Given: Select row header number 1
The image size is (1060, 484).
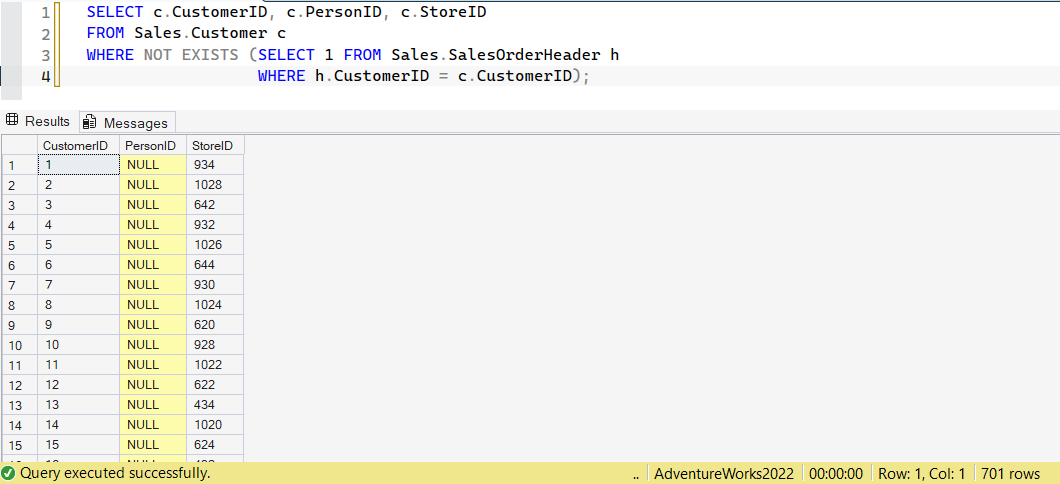Looking at the screenshot, I should [19, 165].
